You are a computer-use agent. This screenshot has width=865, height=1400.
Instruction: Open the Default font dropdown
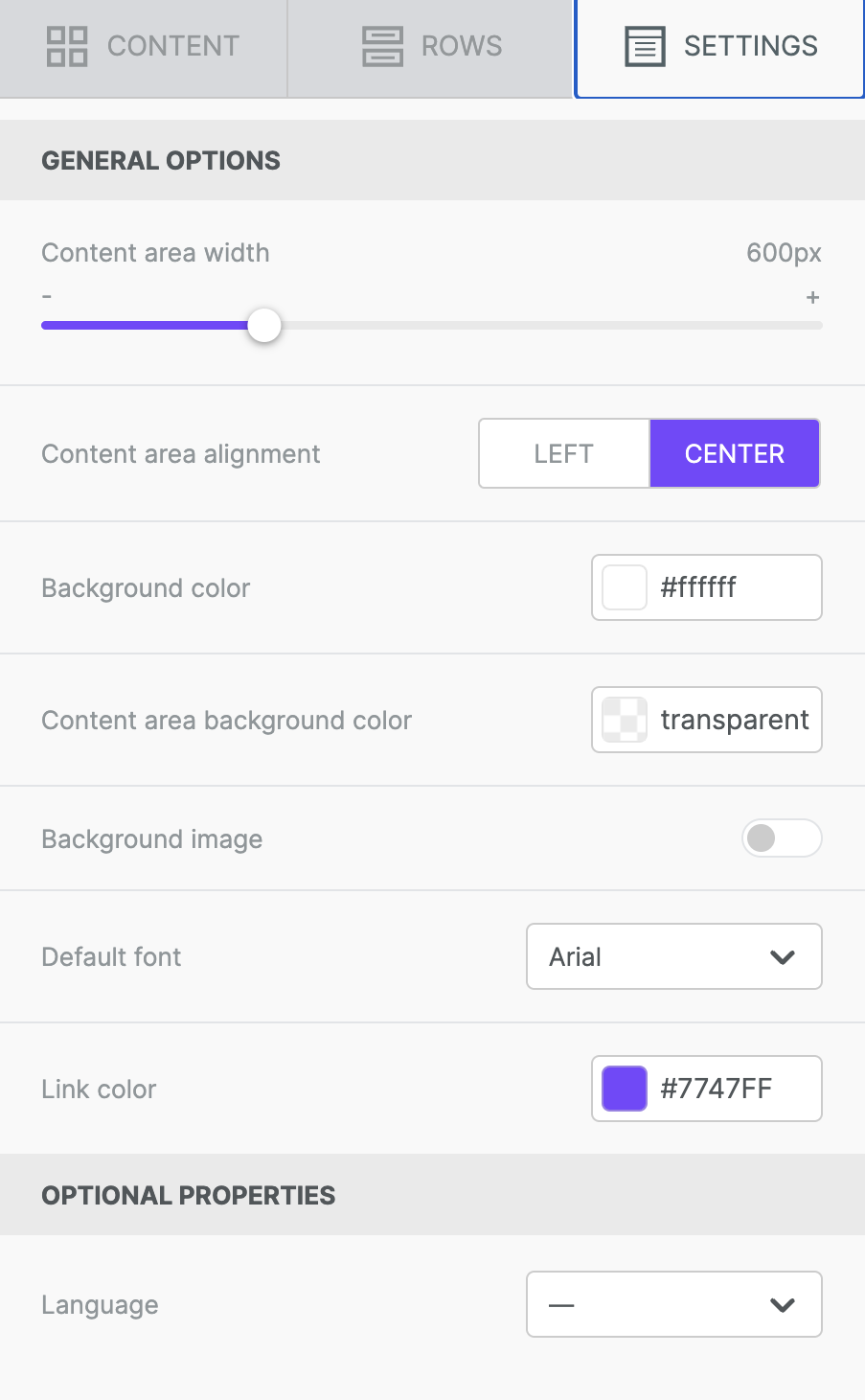click(x=673, y=956)
